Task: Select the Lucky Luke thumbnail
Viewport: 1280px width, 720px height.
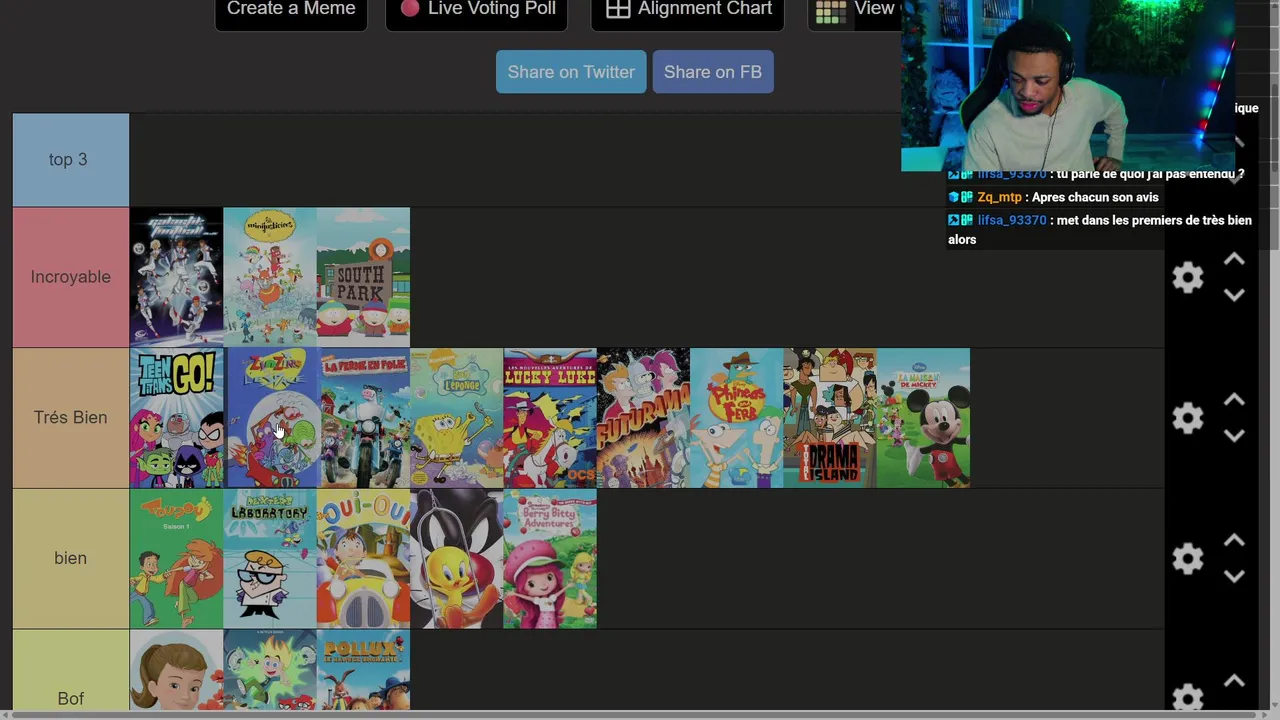Action: point(550,418)
